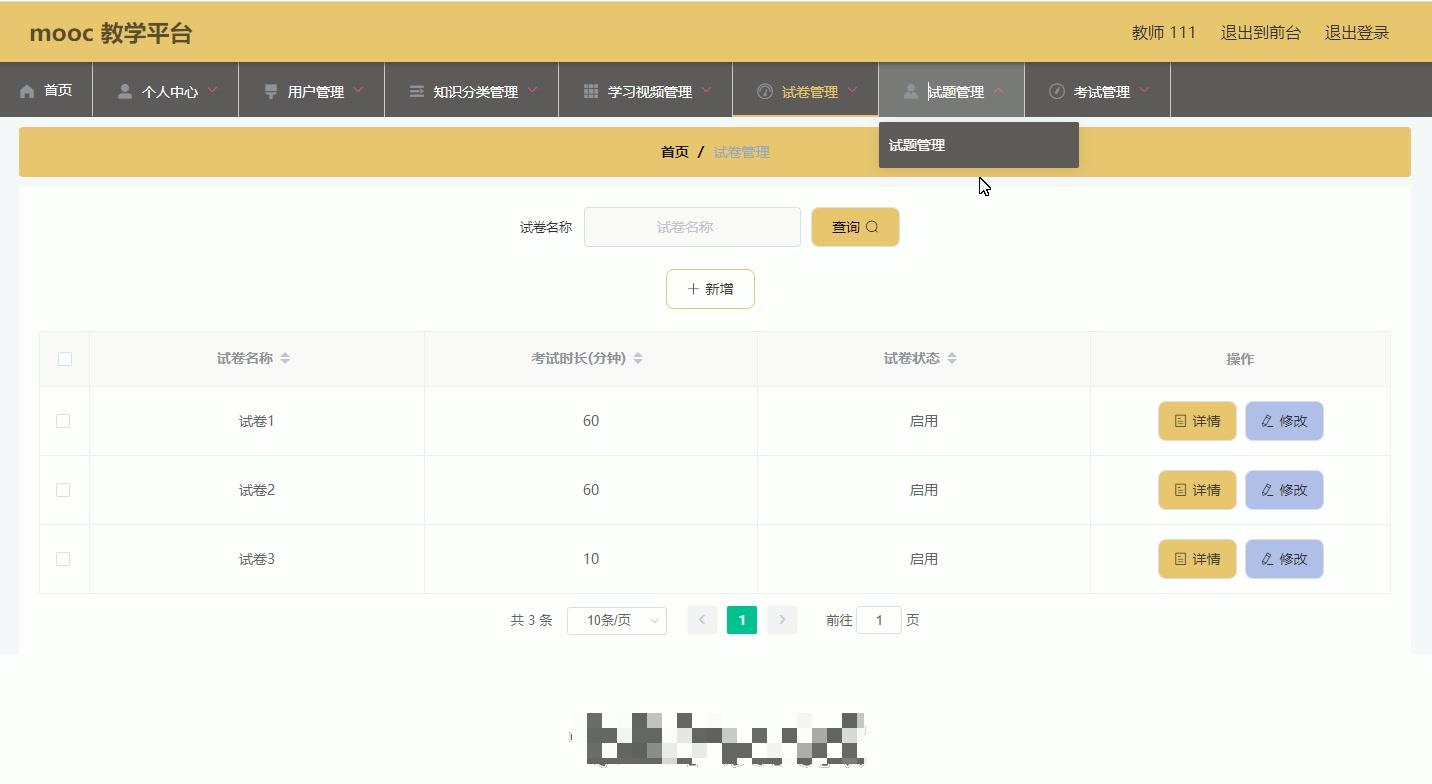
Task: Select 试题管理 from the dropdown menu
Action: pos(916,144)
